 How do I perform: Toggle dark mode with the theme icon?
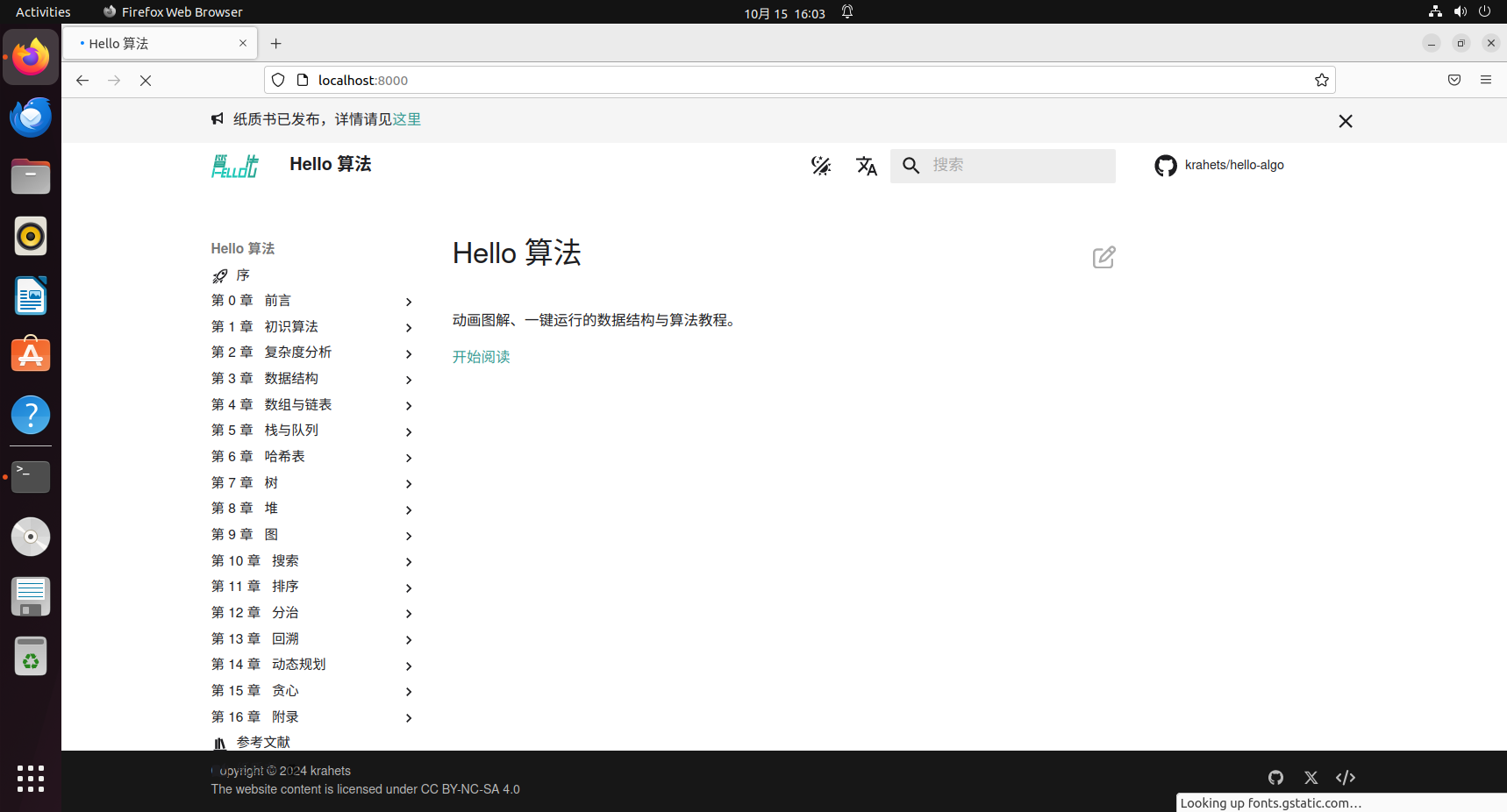821,165
